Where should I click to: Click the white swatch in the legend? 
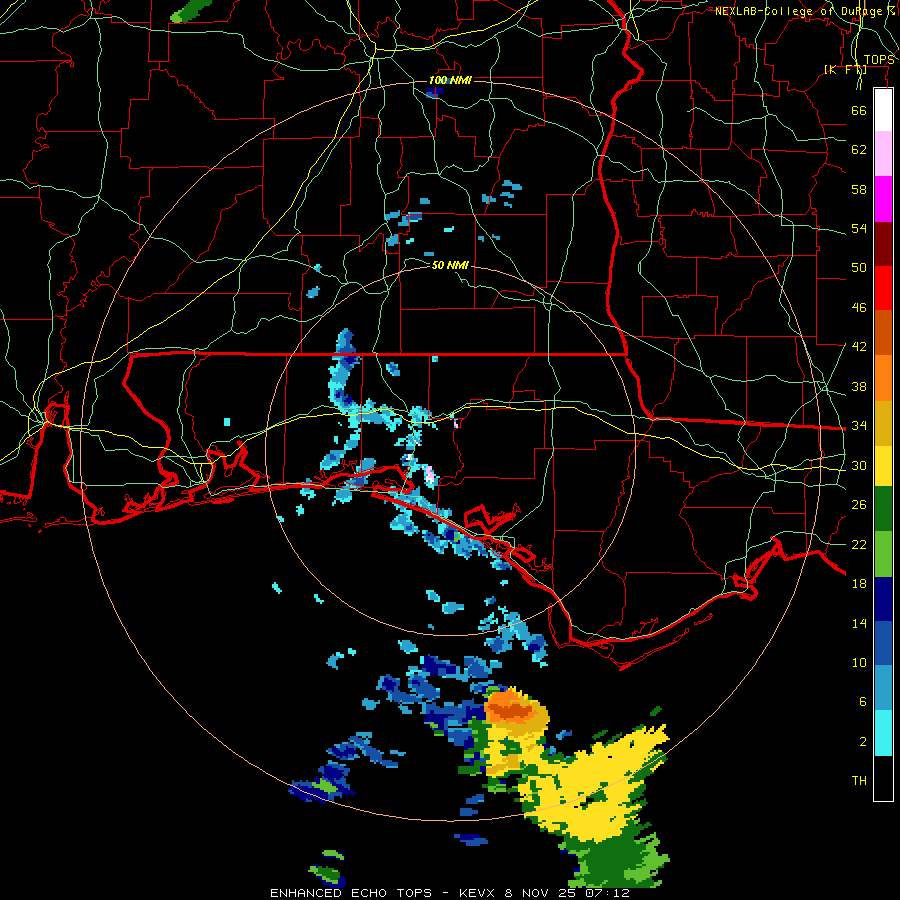883,110
